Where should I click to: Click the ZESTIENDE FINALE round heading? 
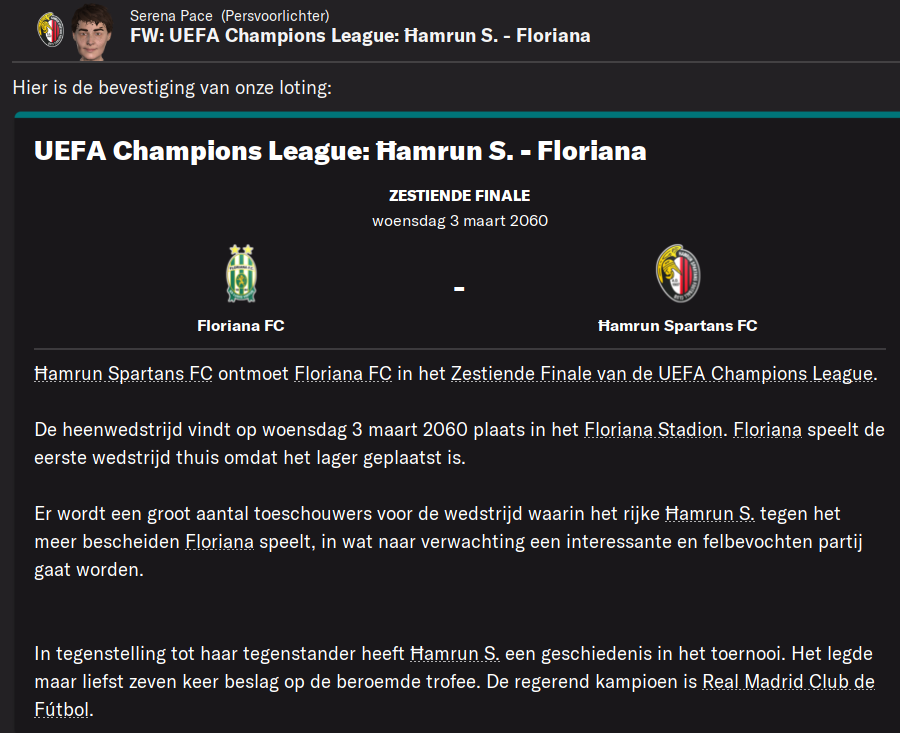pos(460,196)
